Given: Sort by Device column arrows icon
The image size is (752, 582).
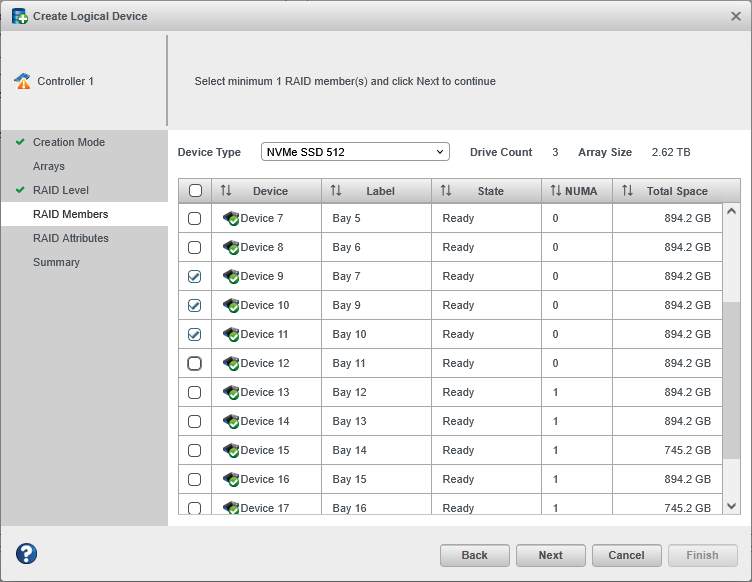Looking at the screenshot, I should (x=226, y=191).
